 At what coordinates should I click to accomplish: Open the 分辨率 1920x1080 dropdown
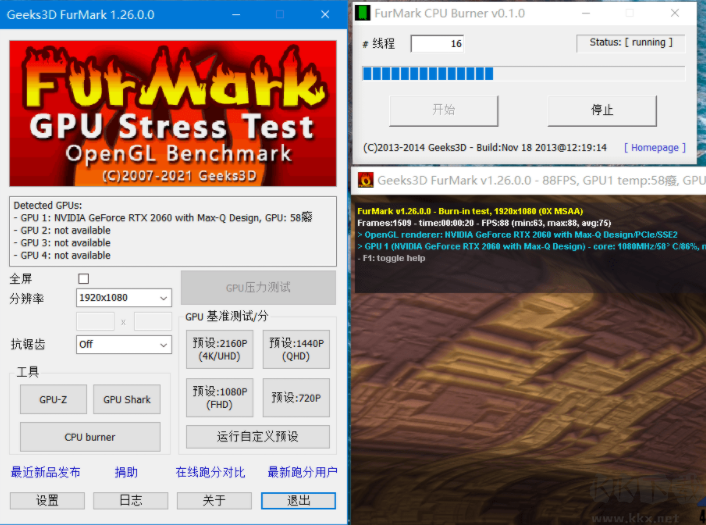tap(124, 298)
